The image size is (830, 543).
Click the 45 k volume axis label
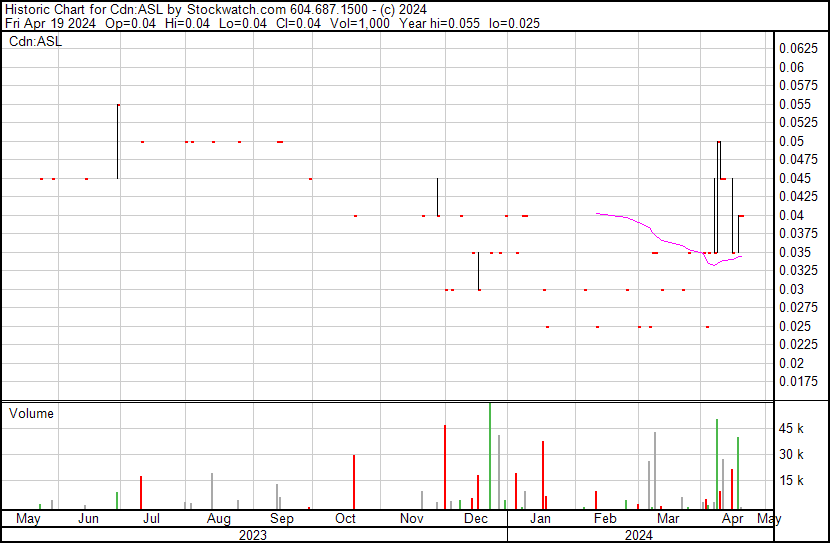[x=791, y=428]
